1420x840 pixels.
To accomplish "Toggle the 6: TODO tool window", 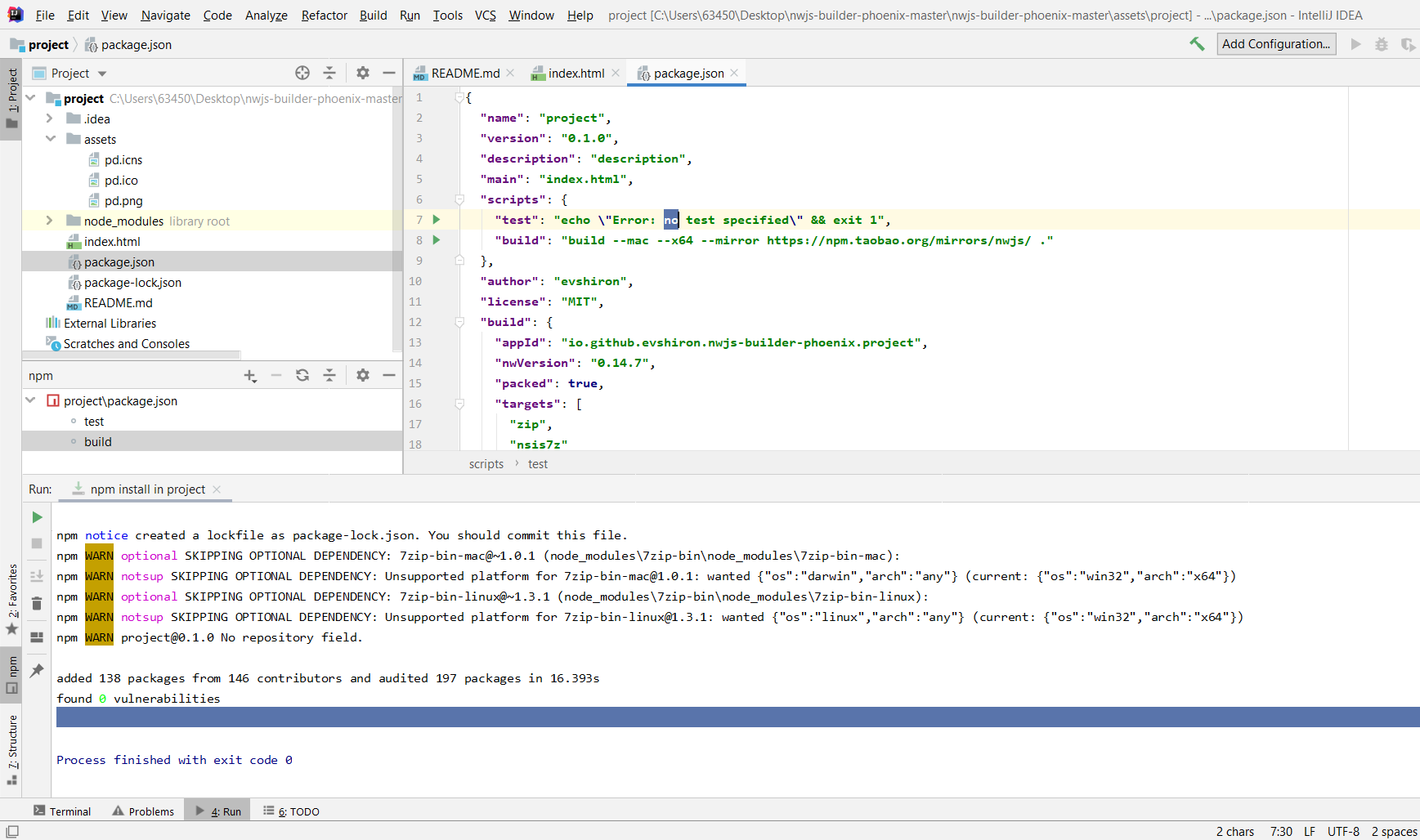I will 291,811.
